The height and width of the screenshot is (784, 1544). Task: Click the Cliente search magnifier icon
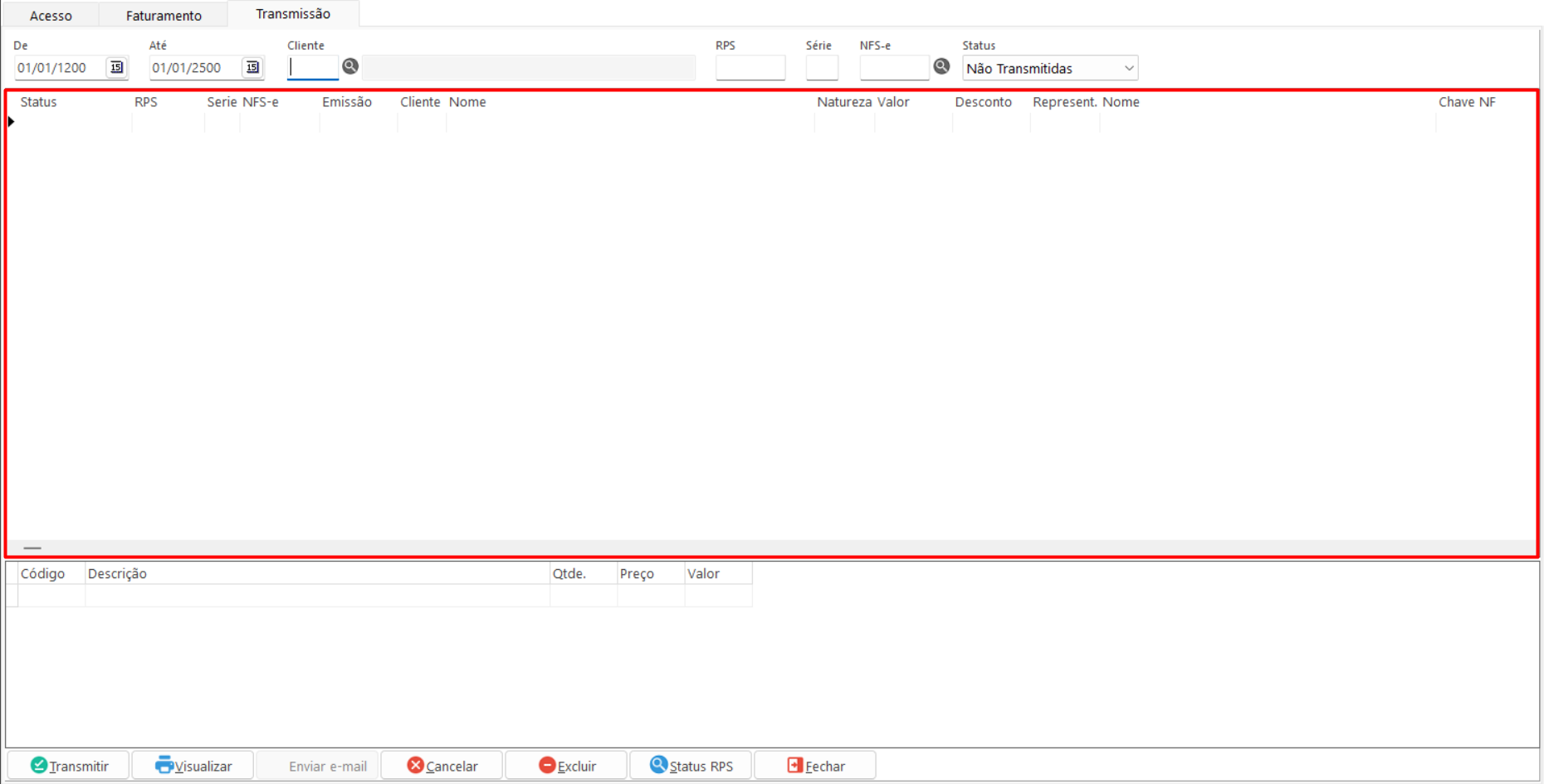pyautogui.click(x=350, y=67)
